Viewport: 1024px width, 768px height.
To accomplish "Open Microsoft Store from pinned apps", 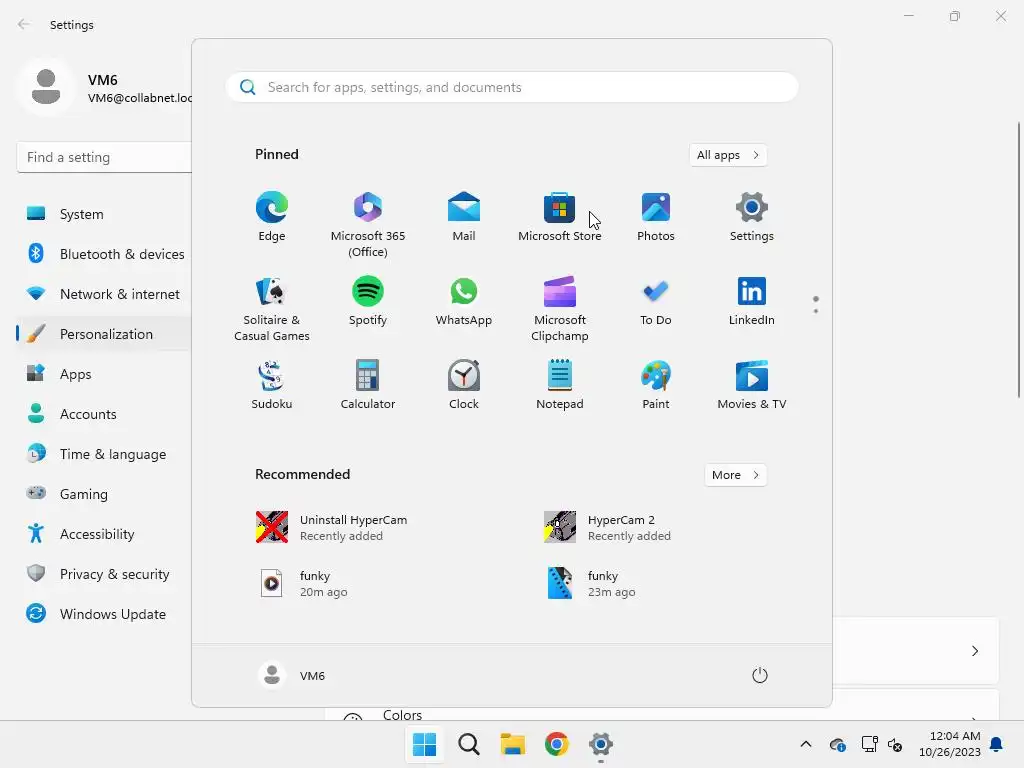I will coord(560,217).
